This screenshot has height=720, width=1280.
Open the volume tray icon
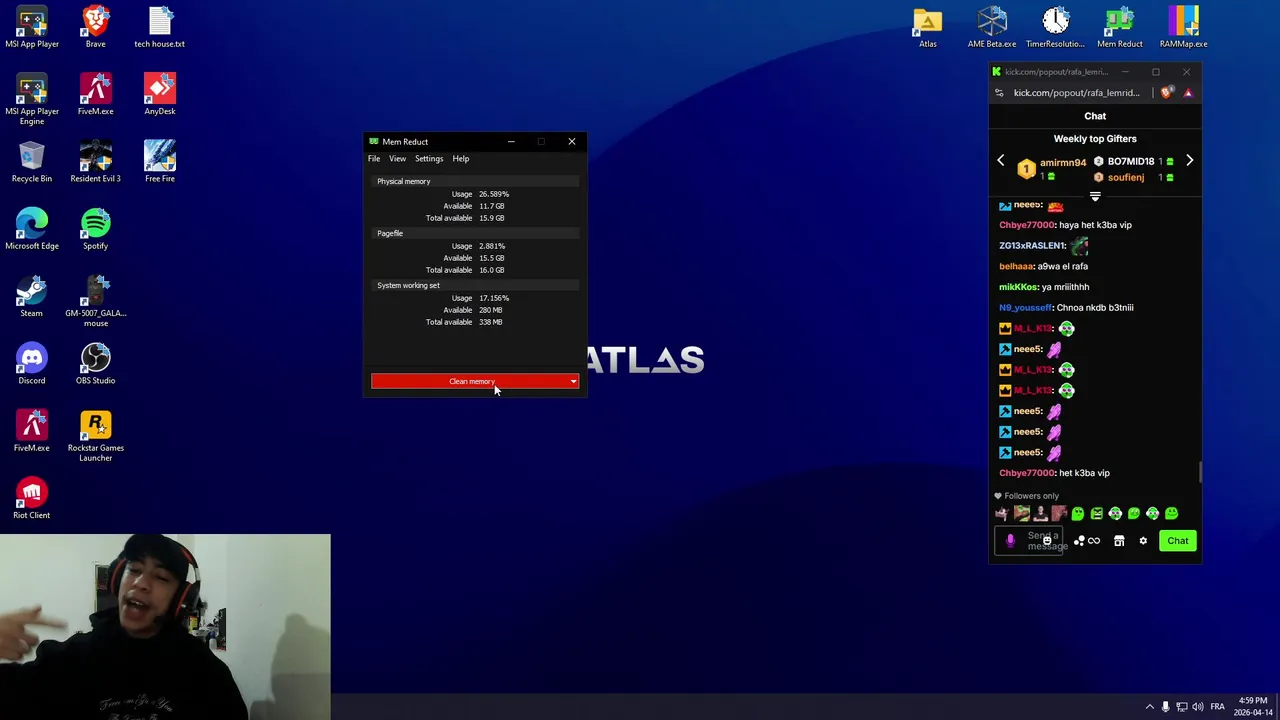[1198, 707]
